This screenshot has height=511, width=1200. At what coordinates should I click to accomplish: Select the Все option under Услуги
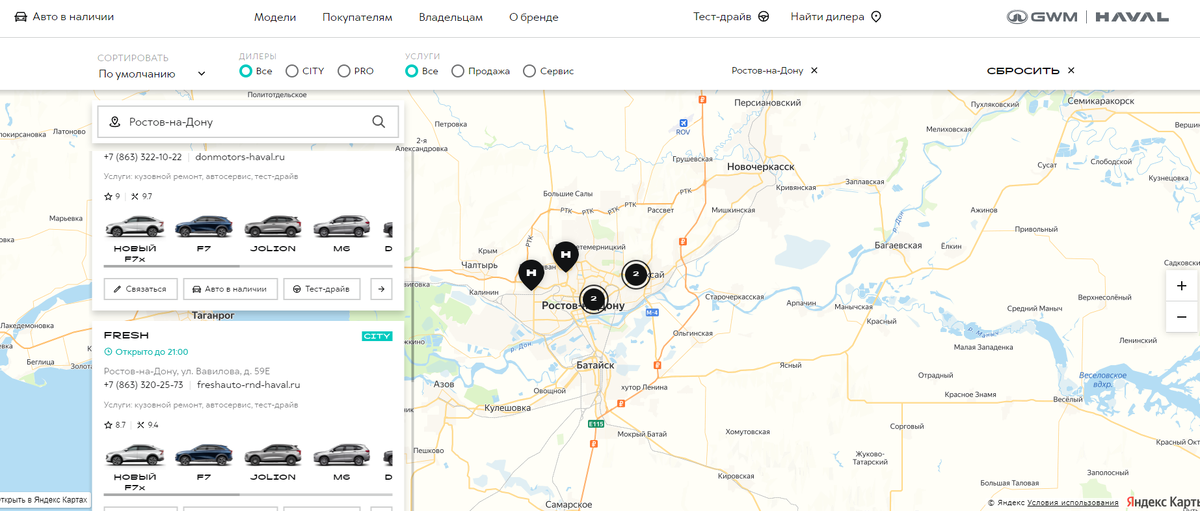[421, 71]
